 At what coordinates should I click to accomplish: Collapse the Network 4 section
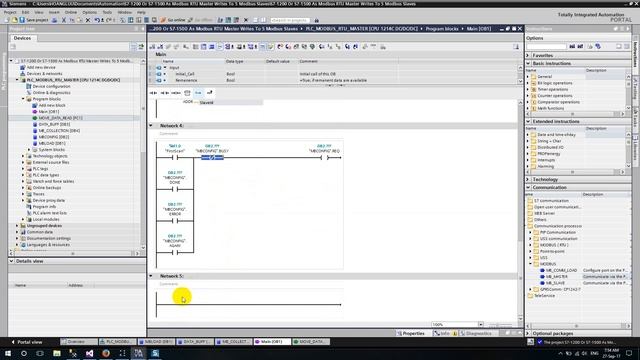(151, 126)
